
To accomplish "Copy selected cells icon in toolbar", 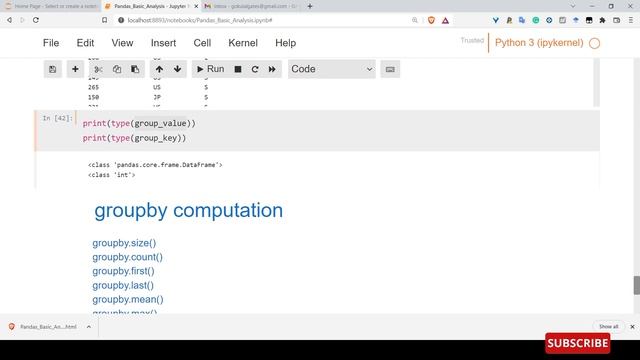I will [x=117, y=69].
